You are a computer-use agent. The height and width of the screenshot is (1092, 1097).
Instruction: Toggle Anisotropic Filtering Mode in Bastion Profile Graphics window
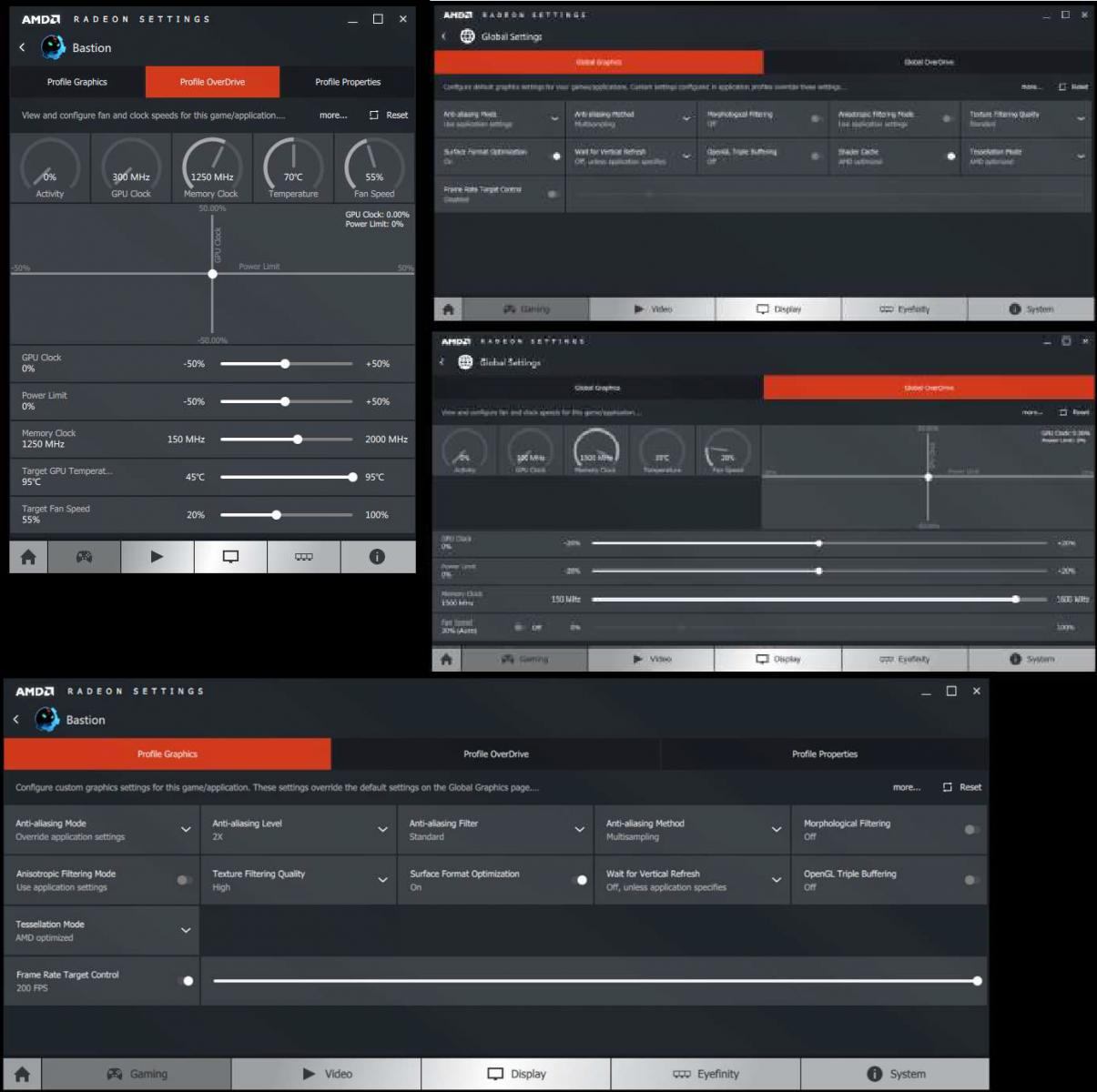click(185, 880)
